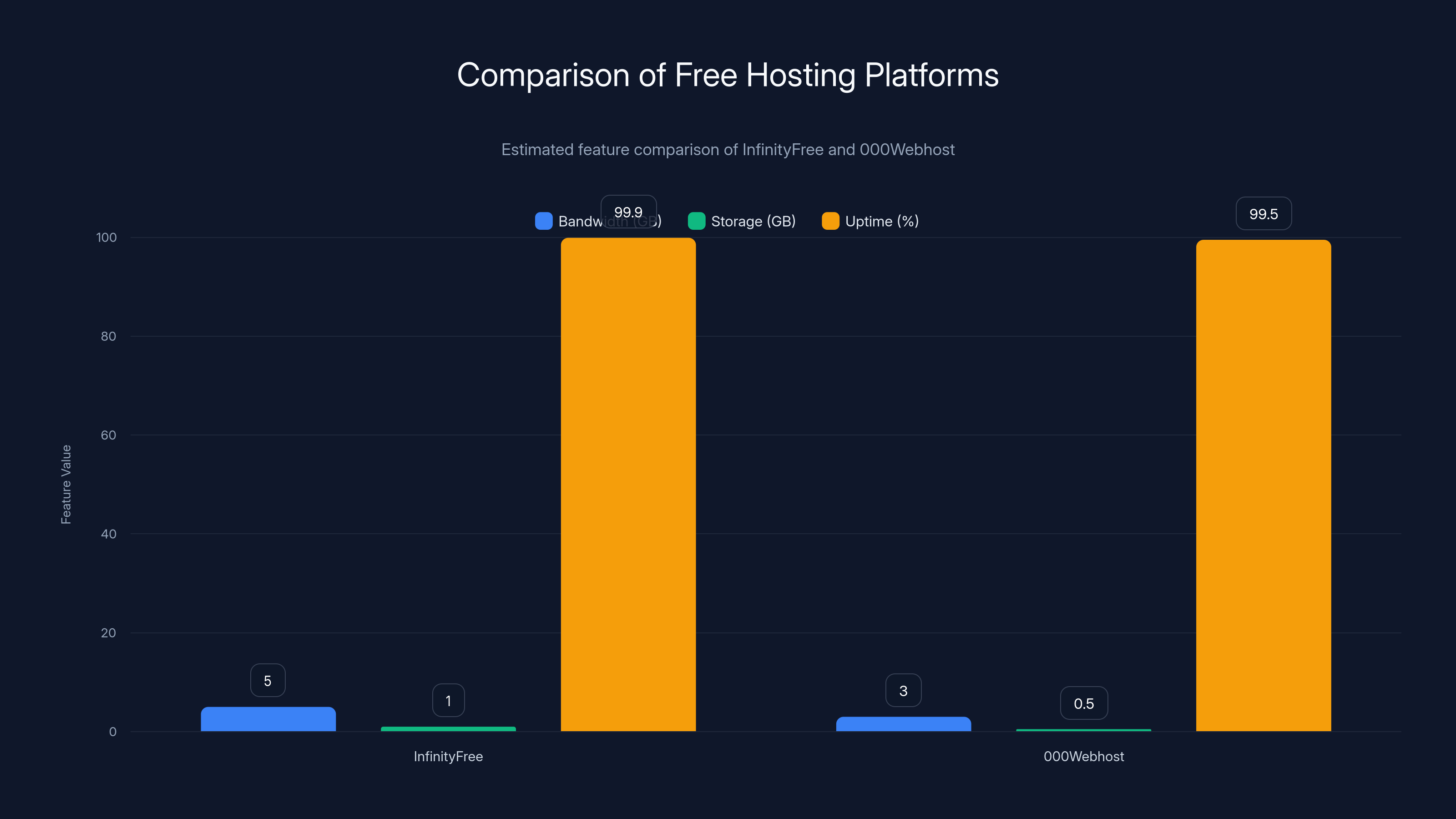The width and height of the screenshot is (1456, 819).
Task: Toggle the Bandwidth (GB) blue legend swatch
Action: pyautogui.click(x=544, y=221)
